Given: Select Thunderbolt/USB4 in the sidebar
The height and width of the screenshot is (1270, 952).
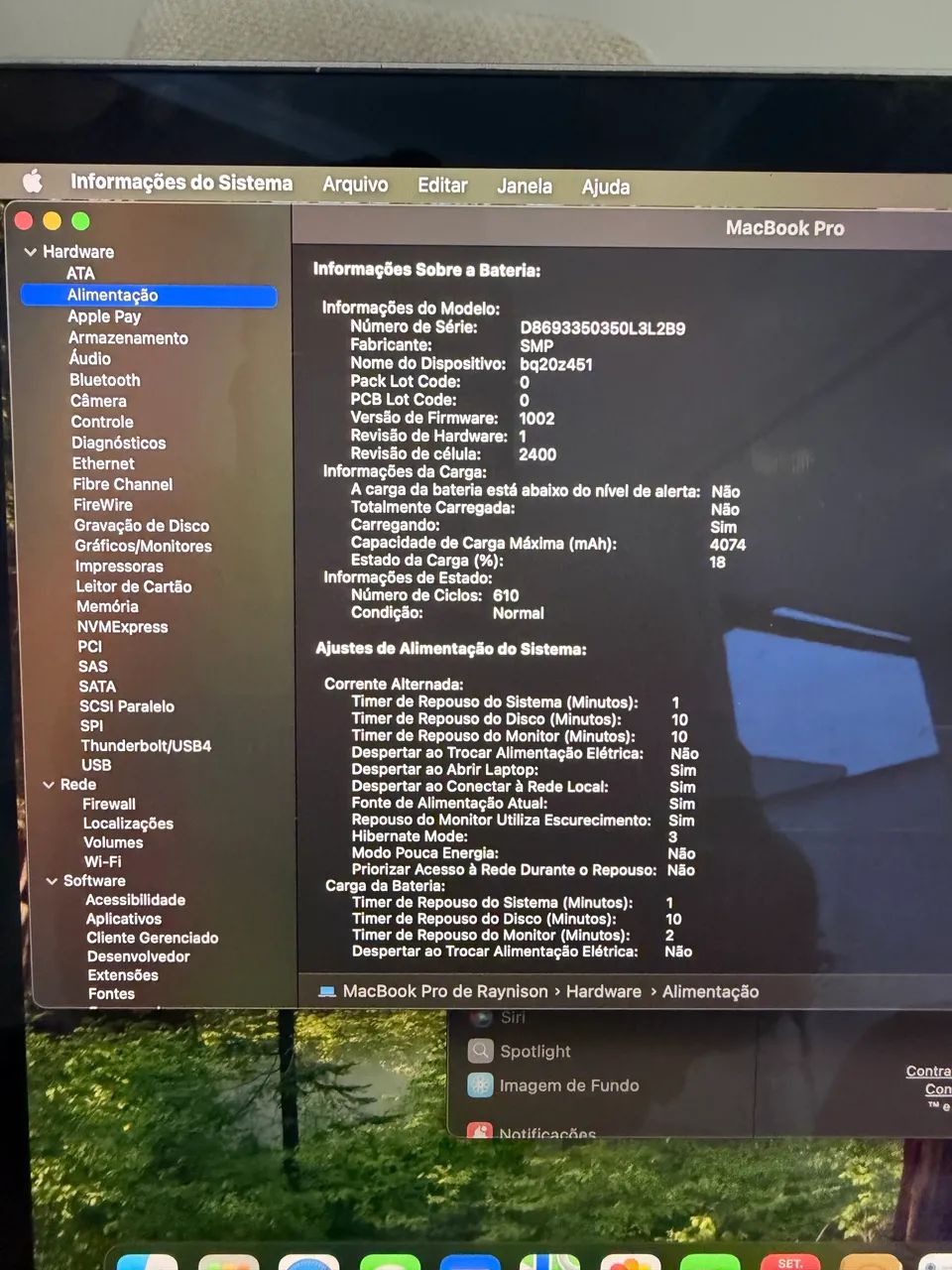Looking at the screenshot, I should [146, 746].
